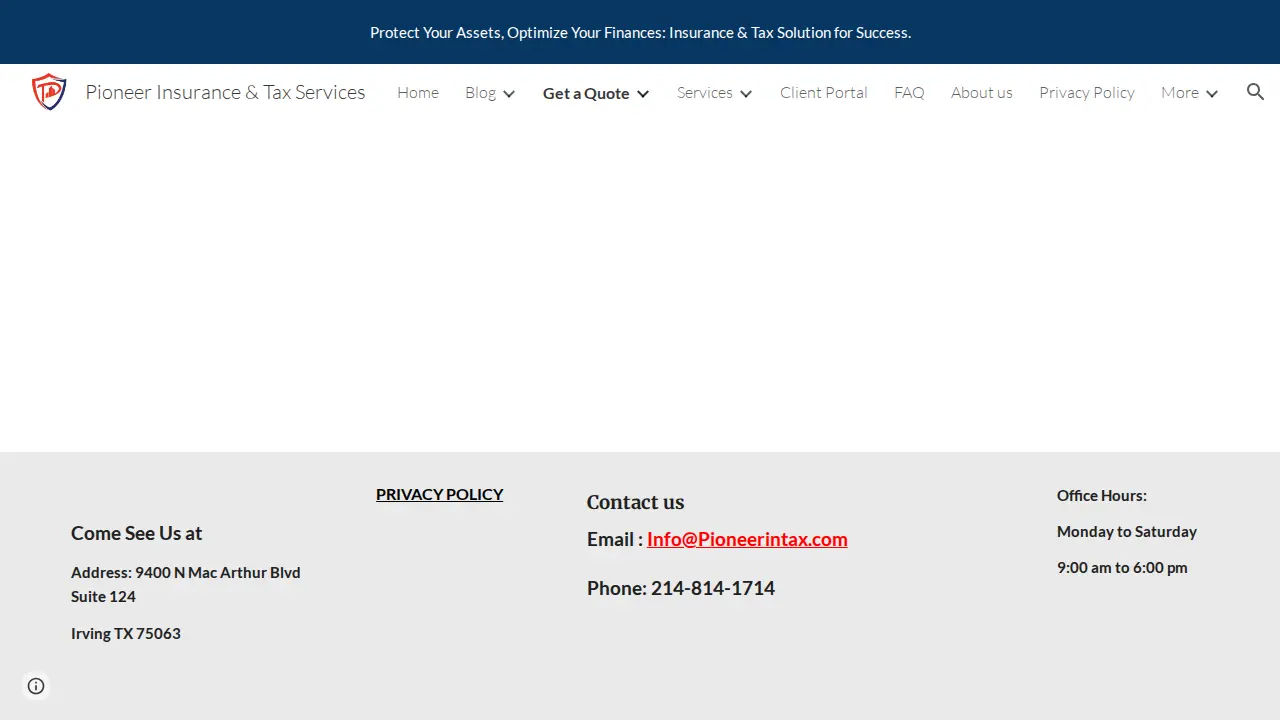The height and width of the screenshot is (720, 1280).
Task: Click the More nav label
Action: click(1180, 92)
